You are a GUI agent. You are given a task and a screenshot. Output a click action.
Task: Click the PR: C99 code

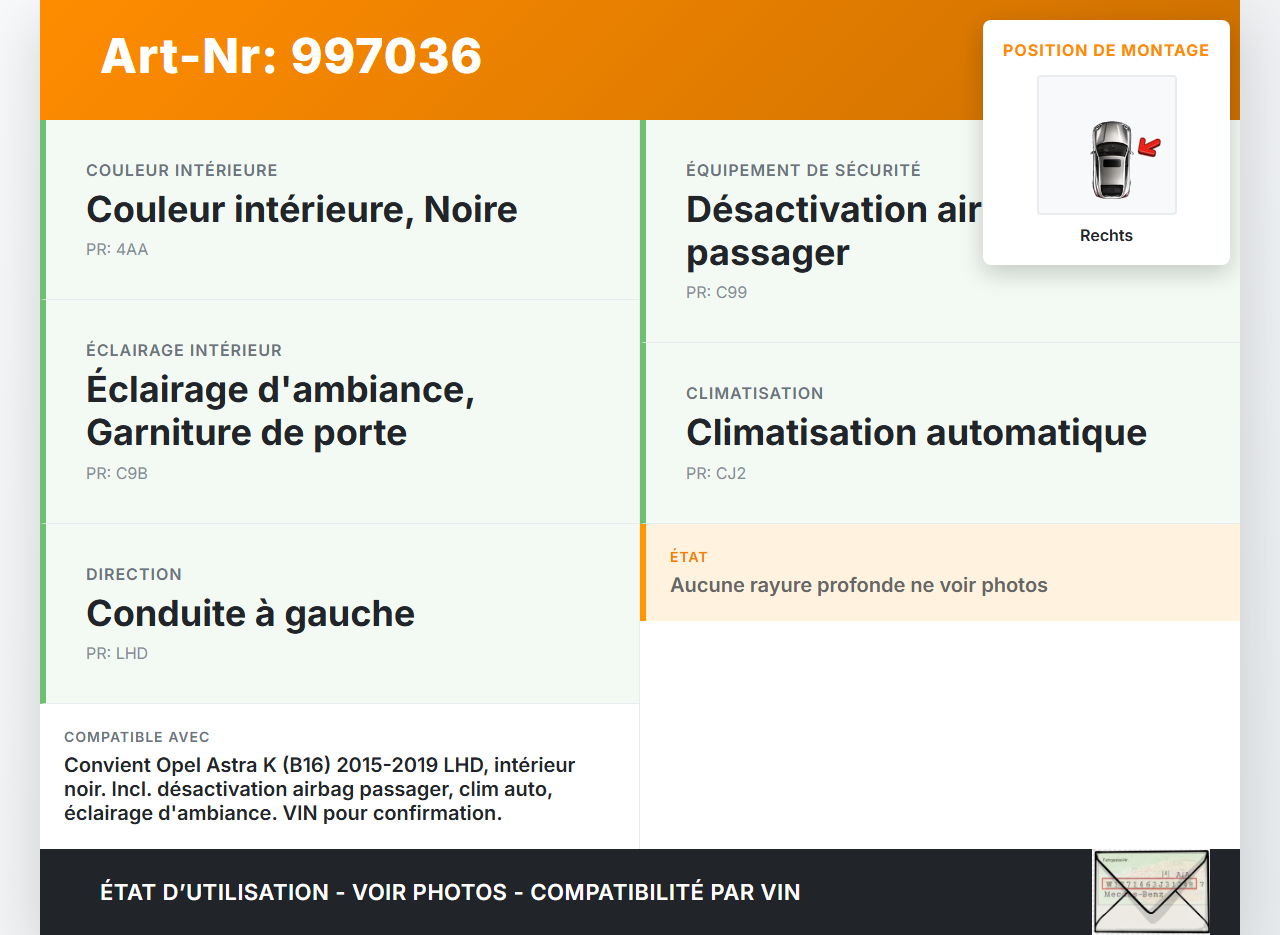[x=716, y=293]
